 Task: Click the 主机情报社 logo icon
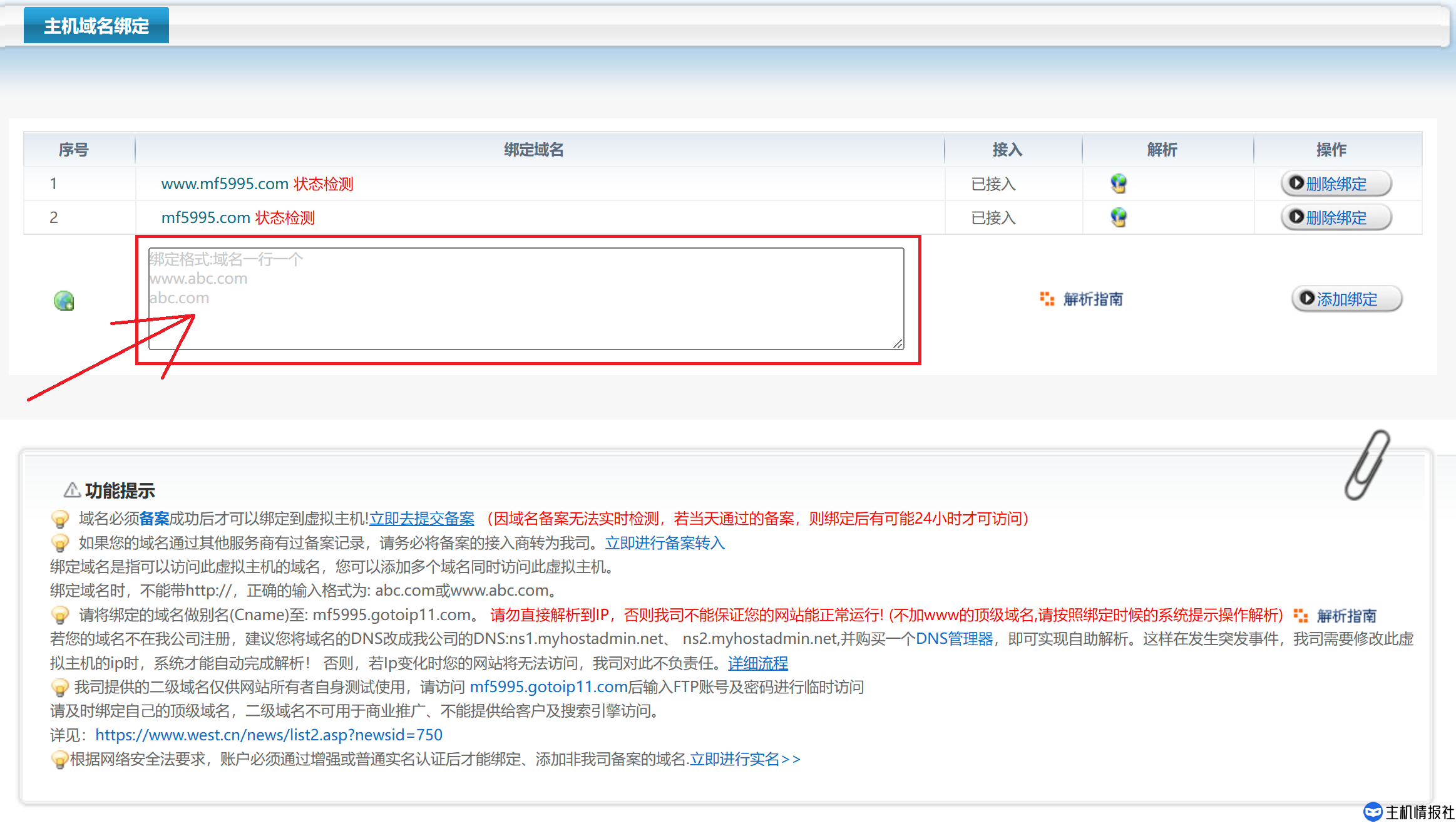click(1372, 812)
